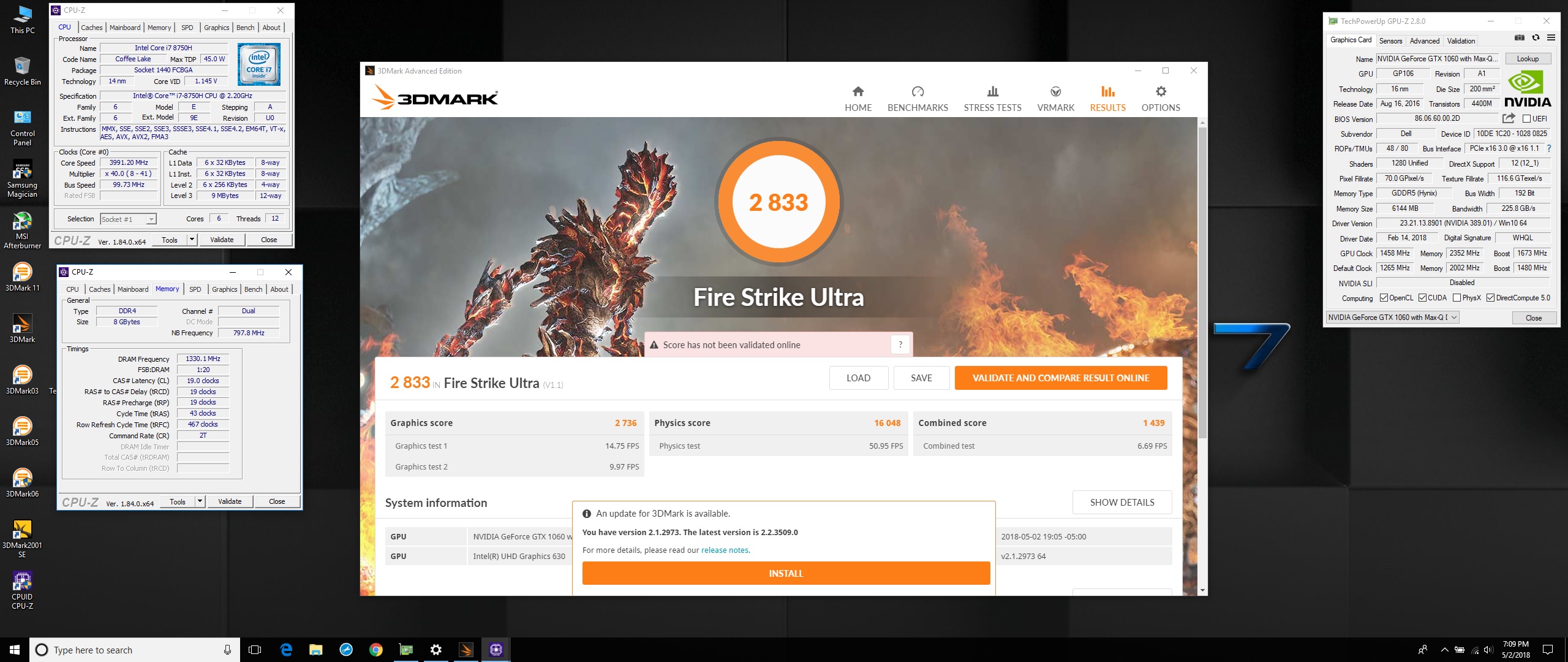Launch MSI Afterburner desktop shortcut
The image size is (1568, 662).
[x=23, y=230]
